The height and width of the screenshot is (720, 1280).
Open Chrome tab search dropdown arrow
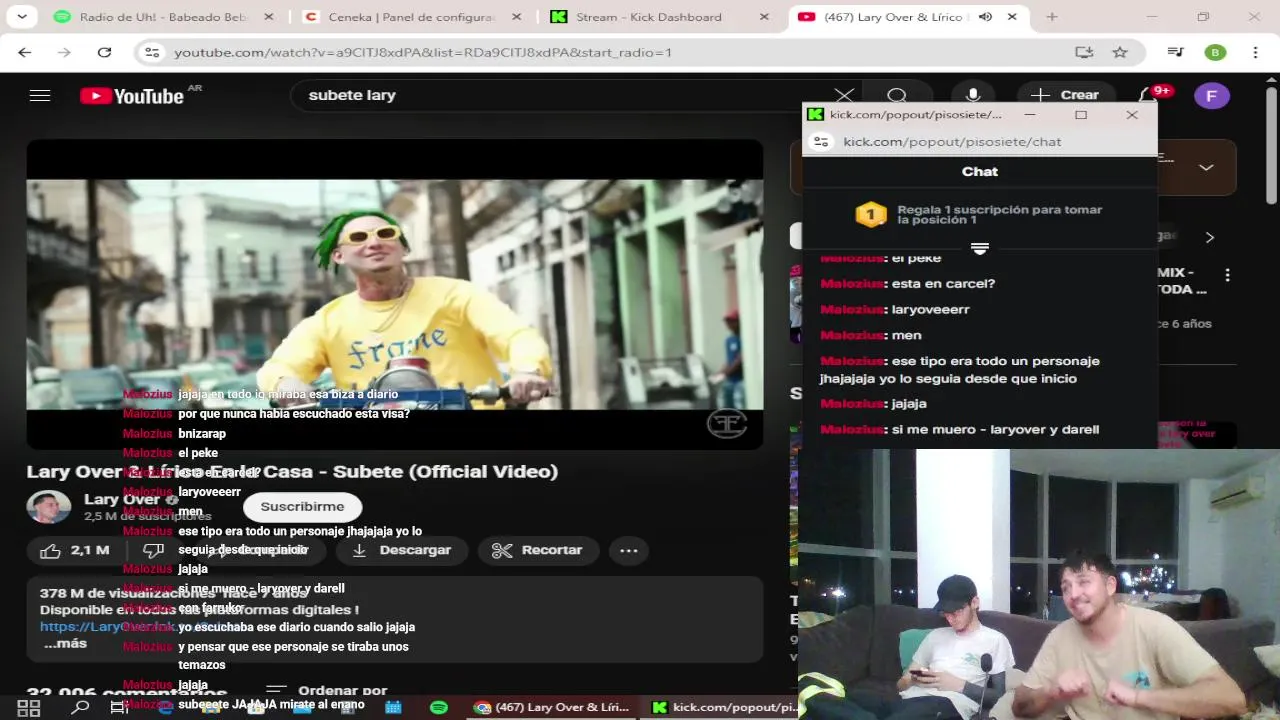coord(22,17)
